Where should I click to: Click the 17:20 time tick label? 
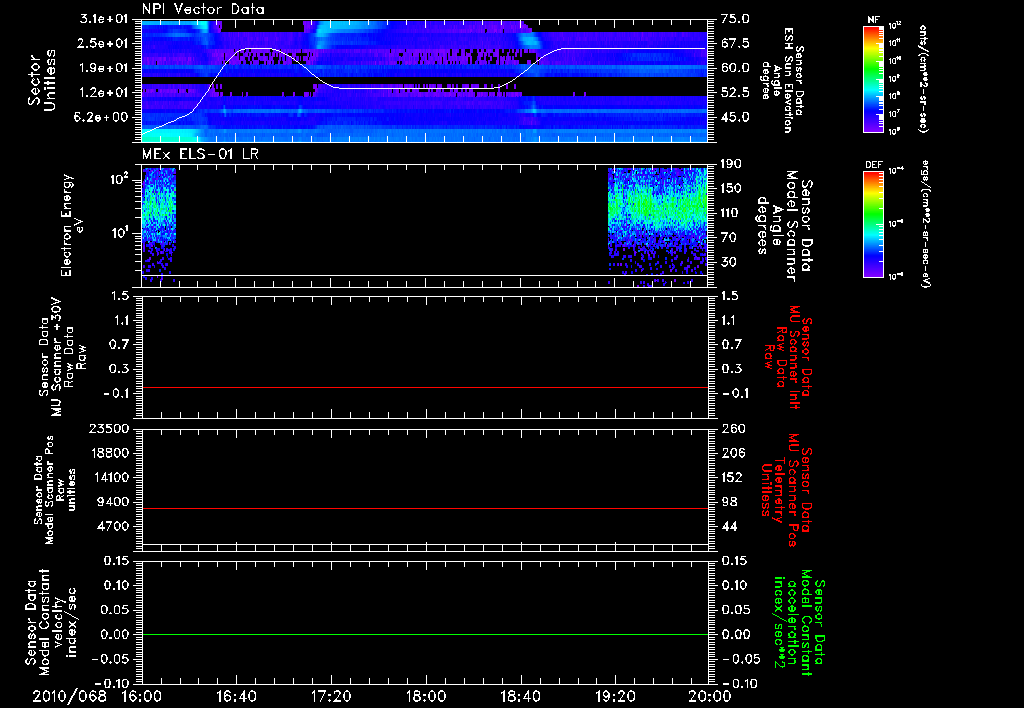(x=331, y=696)
